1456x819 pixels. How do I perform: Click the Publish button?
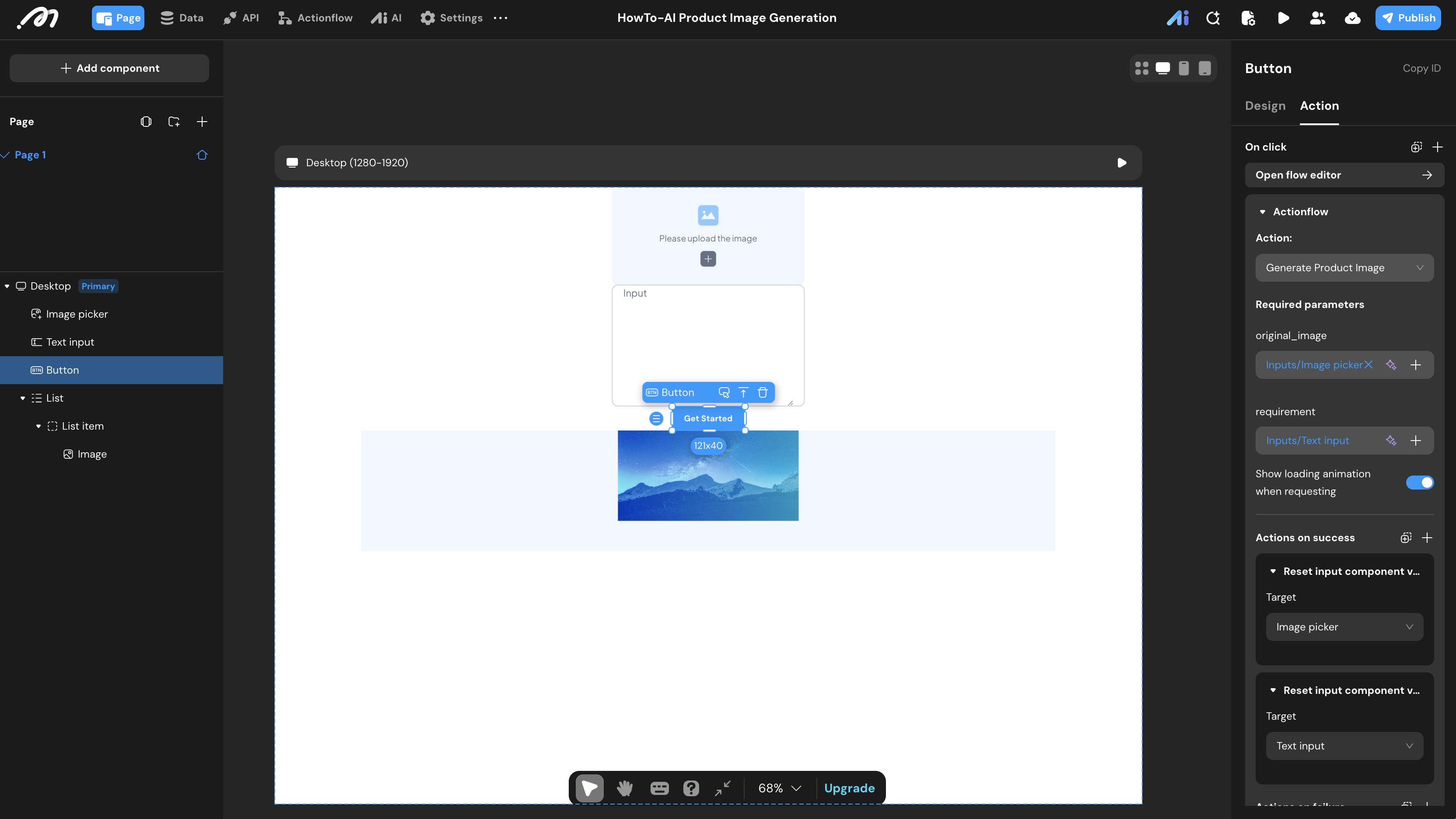click(1408, 18)
